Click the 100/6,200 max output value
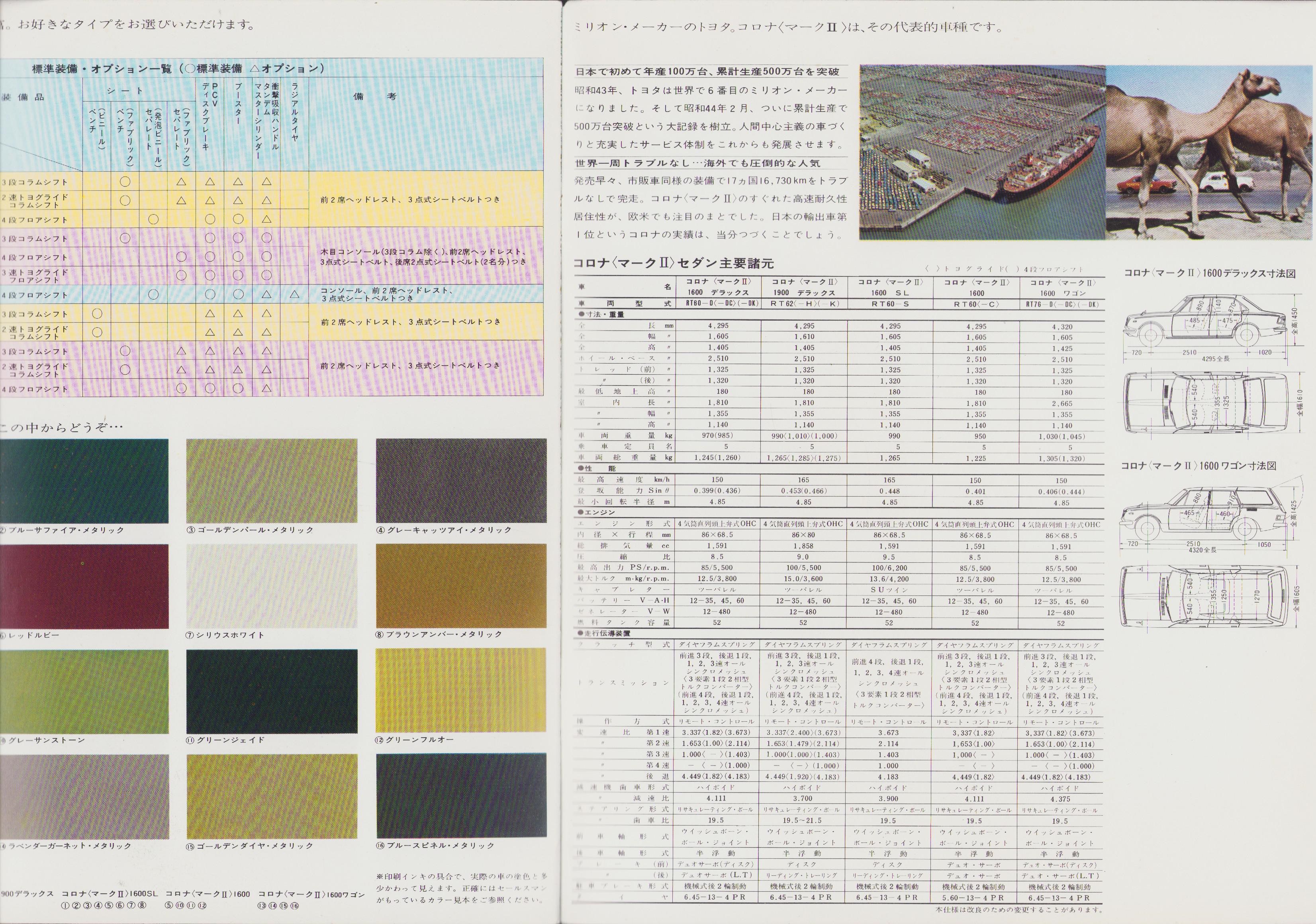 point(889,568)
